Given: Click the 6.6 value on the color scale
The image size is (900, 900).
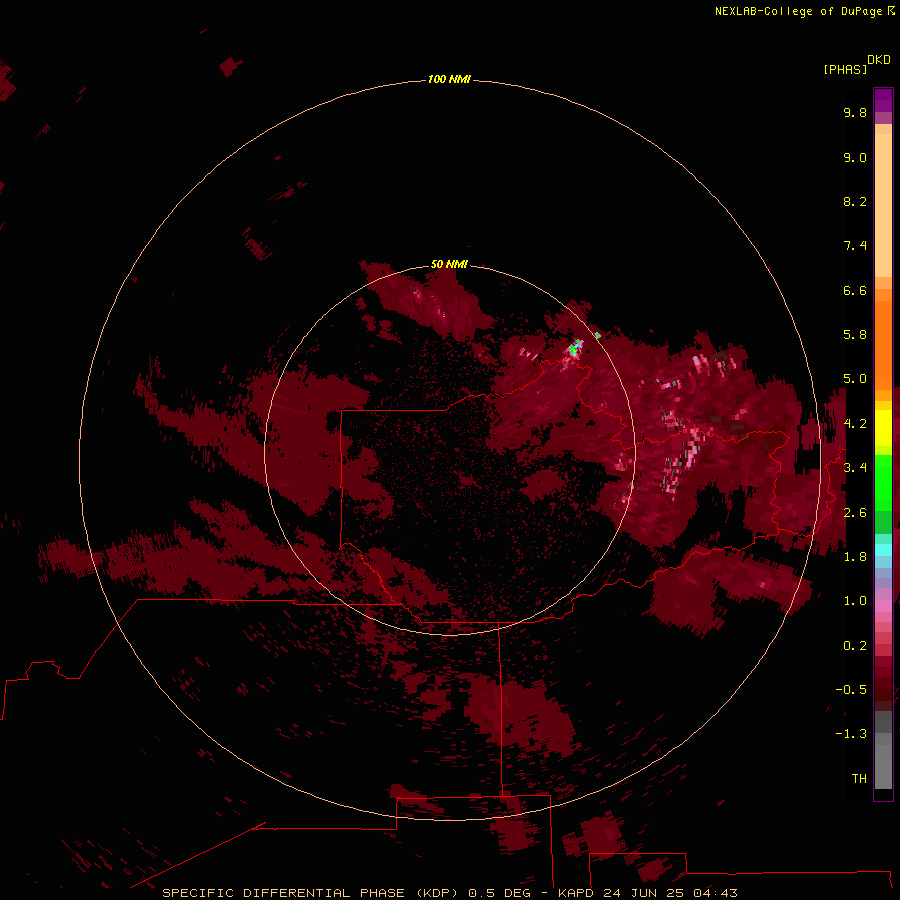Looking at the screenshot, I should [x=855, y=290].
